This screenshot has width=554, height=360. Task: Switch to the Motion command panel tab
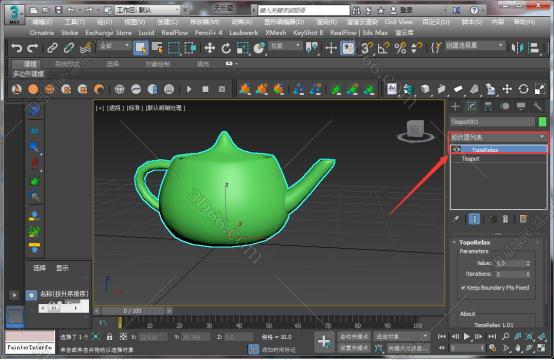505,106
